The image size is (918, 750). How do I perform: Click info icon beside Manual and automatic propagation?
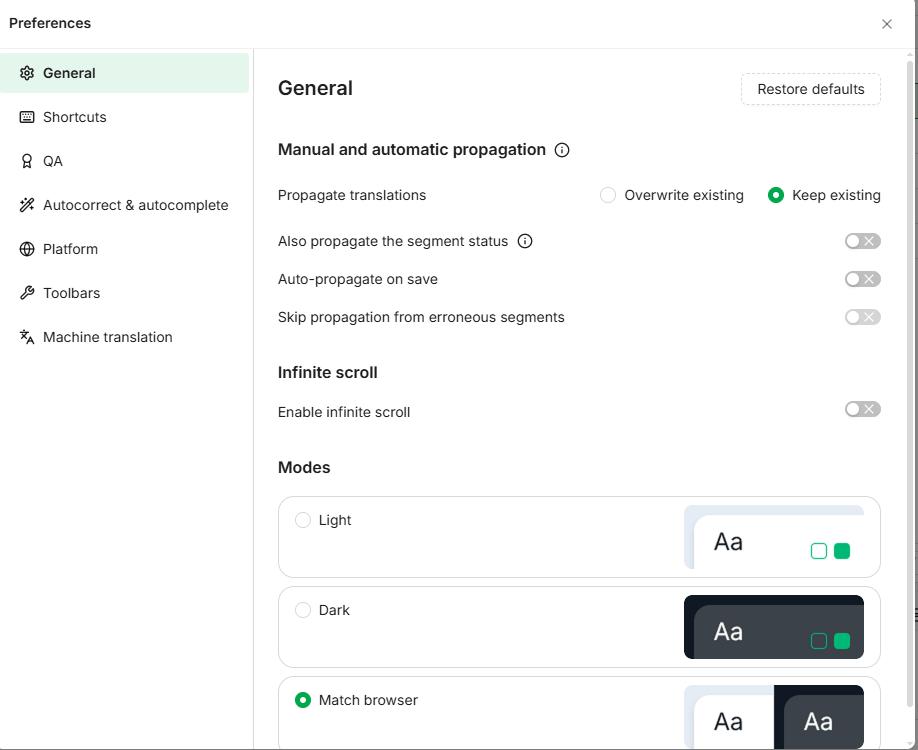pos(562,150)
